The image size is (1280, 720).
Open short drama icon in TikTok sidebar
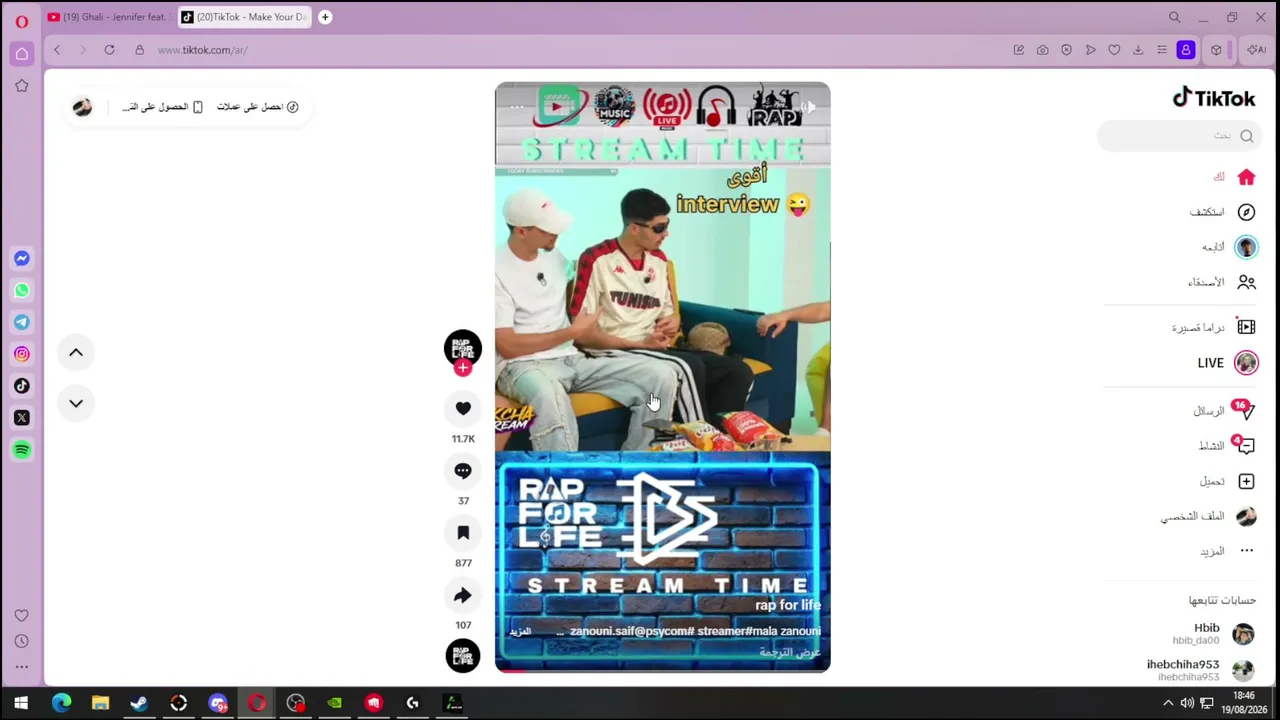[1246, 327]
